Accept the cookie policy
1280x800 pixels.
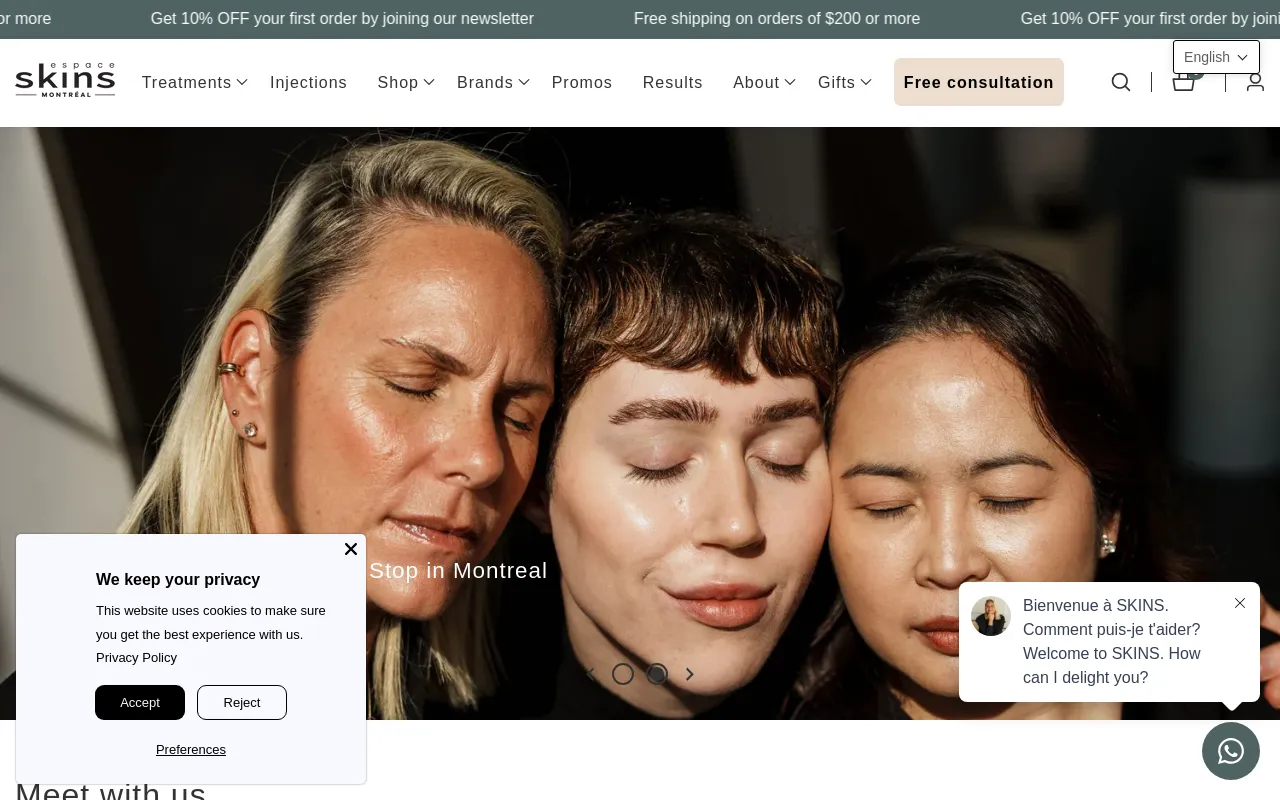139,702
